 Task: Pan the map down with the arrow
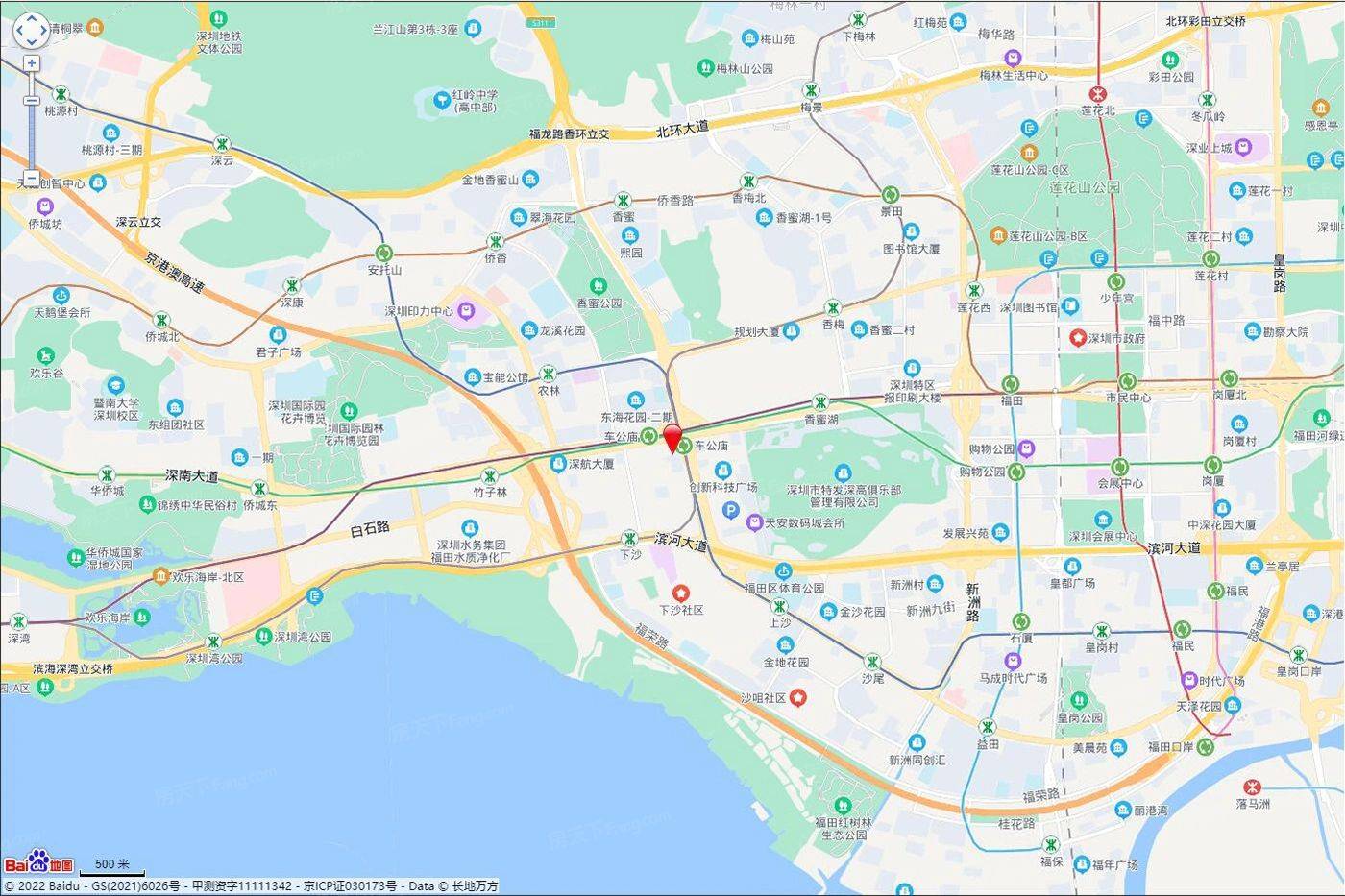coord(31,42)
